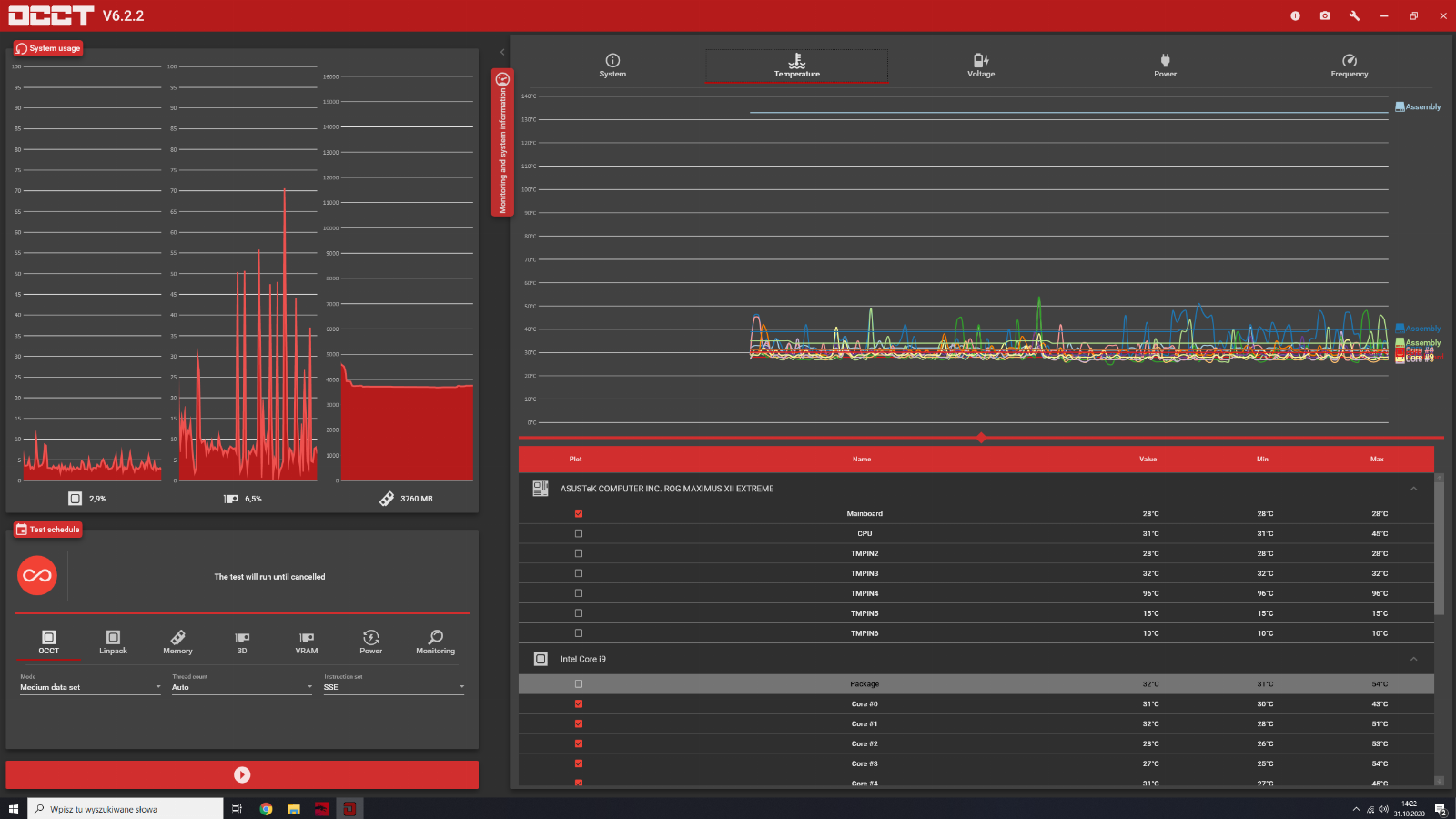This screenshot has height=819, width=1456.
Task: Uncheck the Core #3 plot checkbox
Action: pos(579,763)
